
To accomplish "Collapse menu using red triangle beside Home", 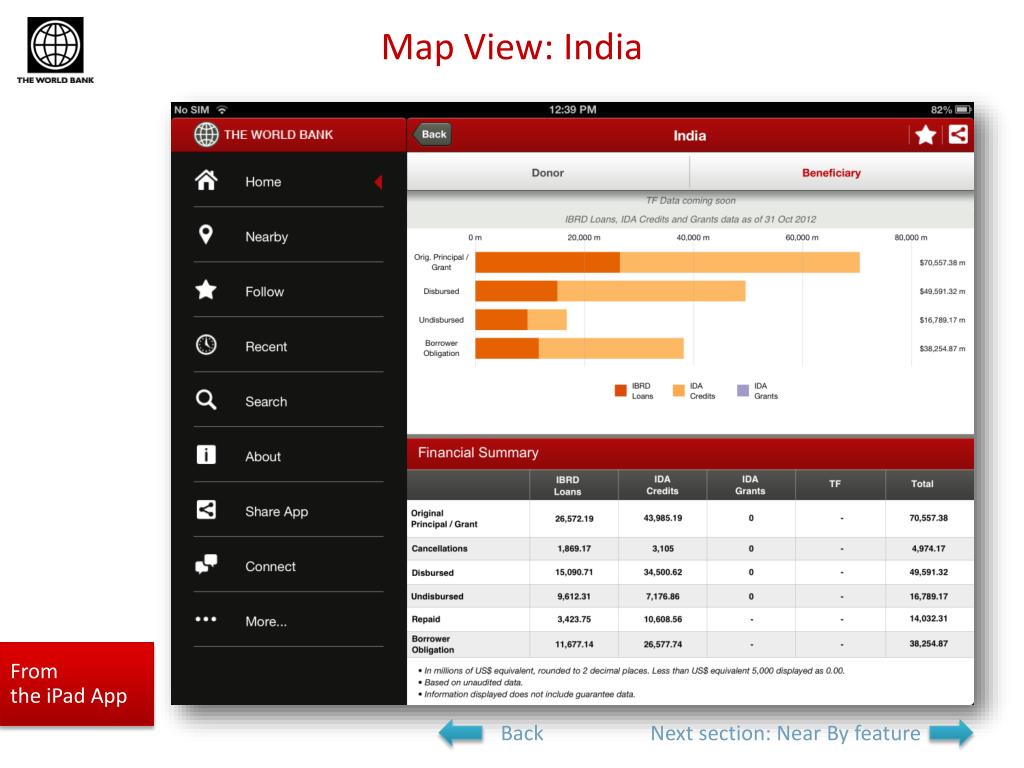I will (378, 182).
